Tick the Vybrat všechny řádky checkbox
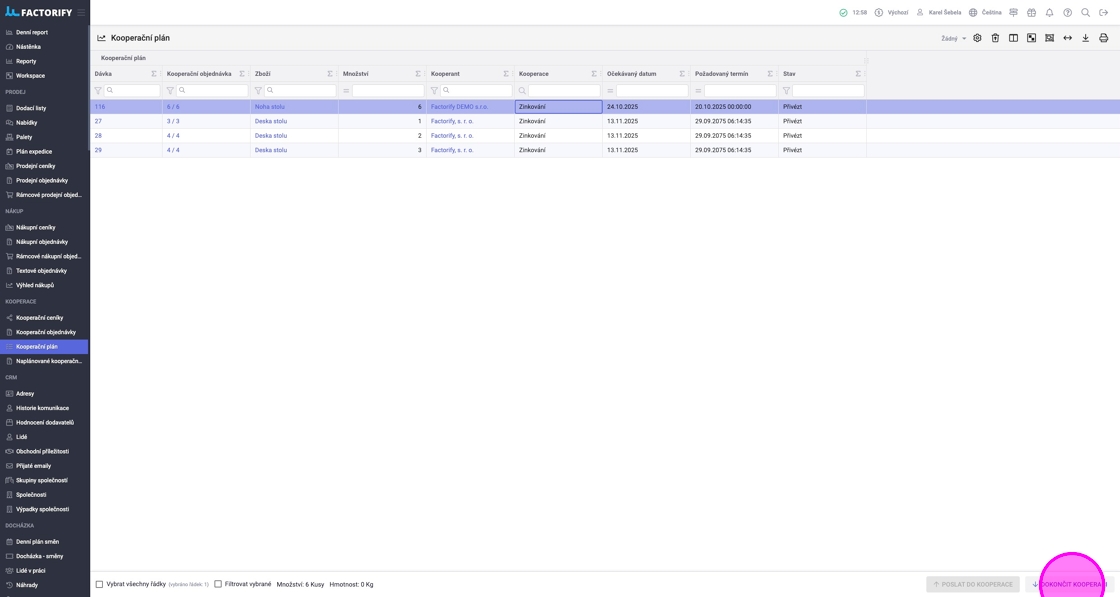1120x597 pixels. point(99,584)
